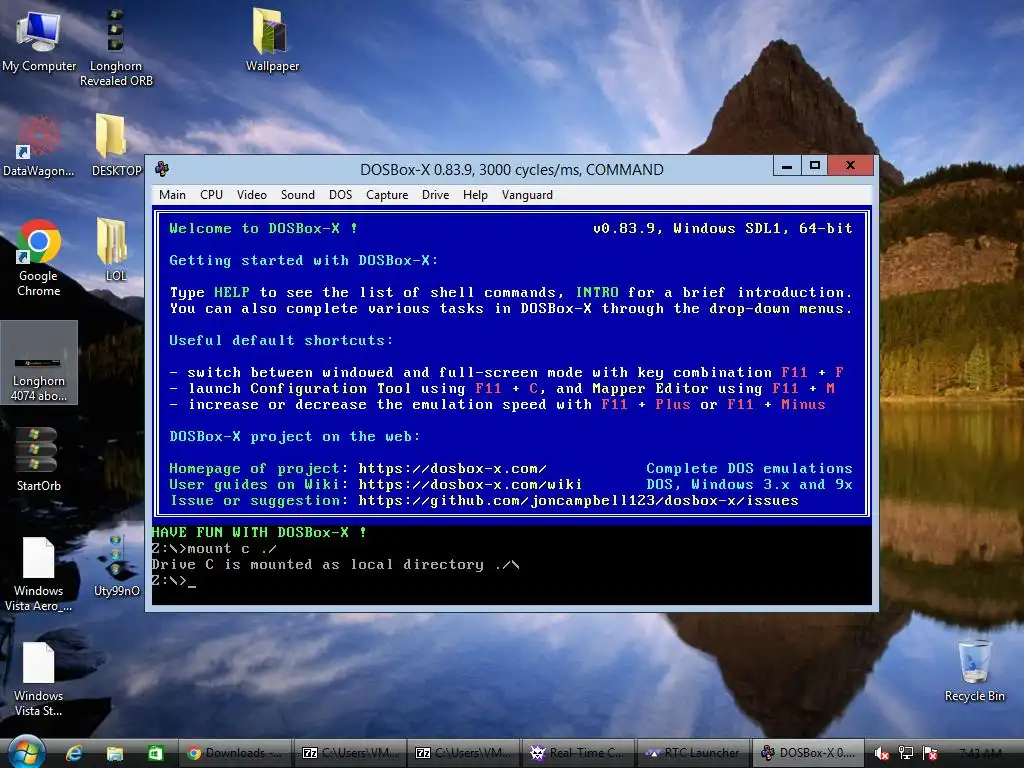Image resolution: width=1024 pixels, height=768 pixels.
Task: Select the Windows Vista Aero_ file icon
Action: (39, 574)
